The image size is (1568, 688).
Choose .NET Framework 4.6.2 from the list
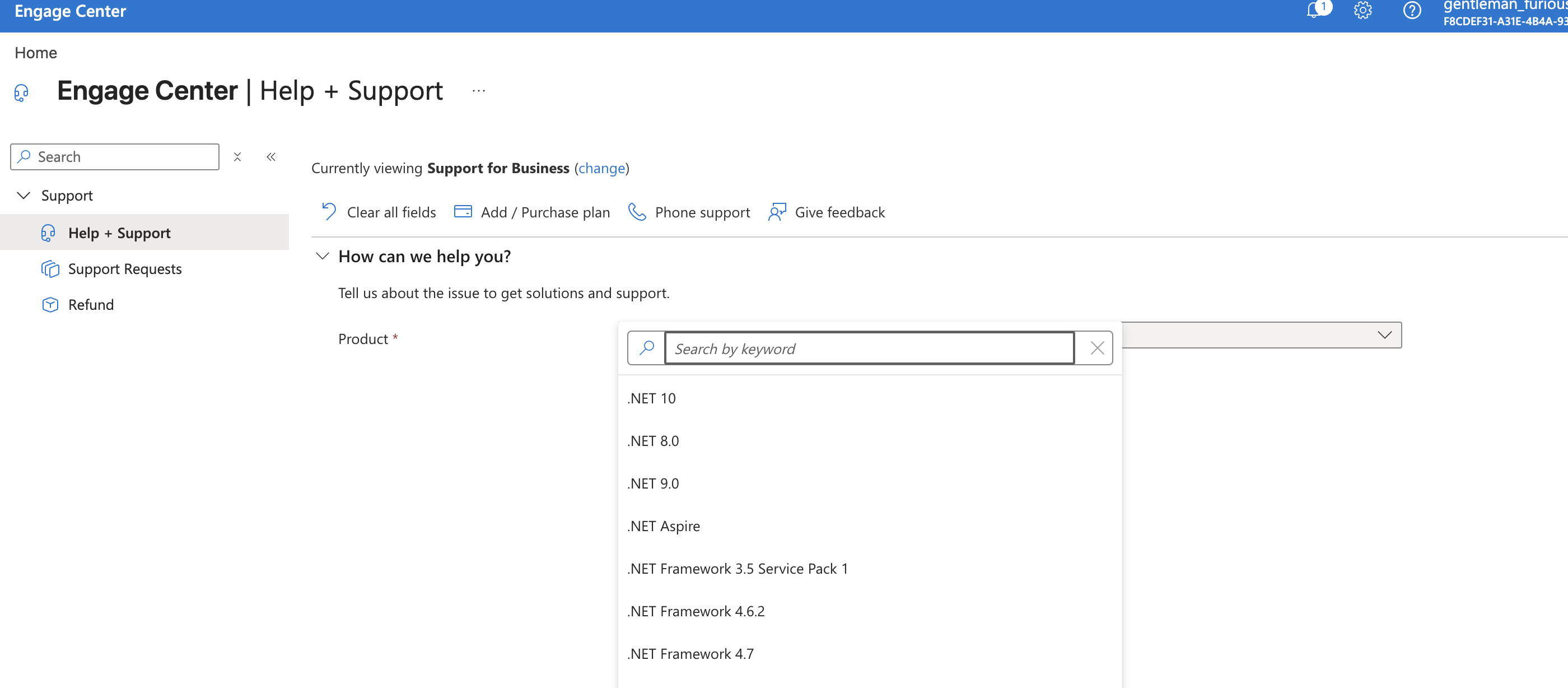pos(870,611)
